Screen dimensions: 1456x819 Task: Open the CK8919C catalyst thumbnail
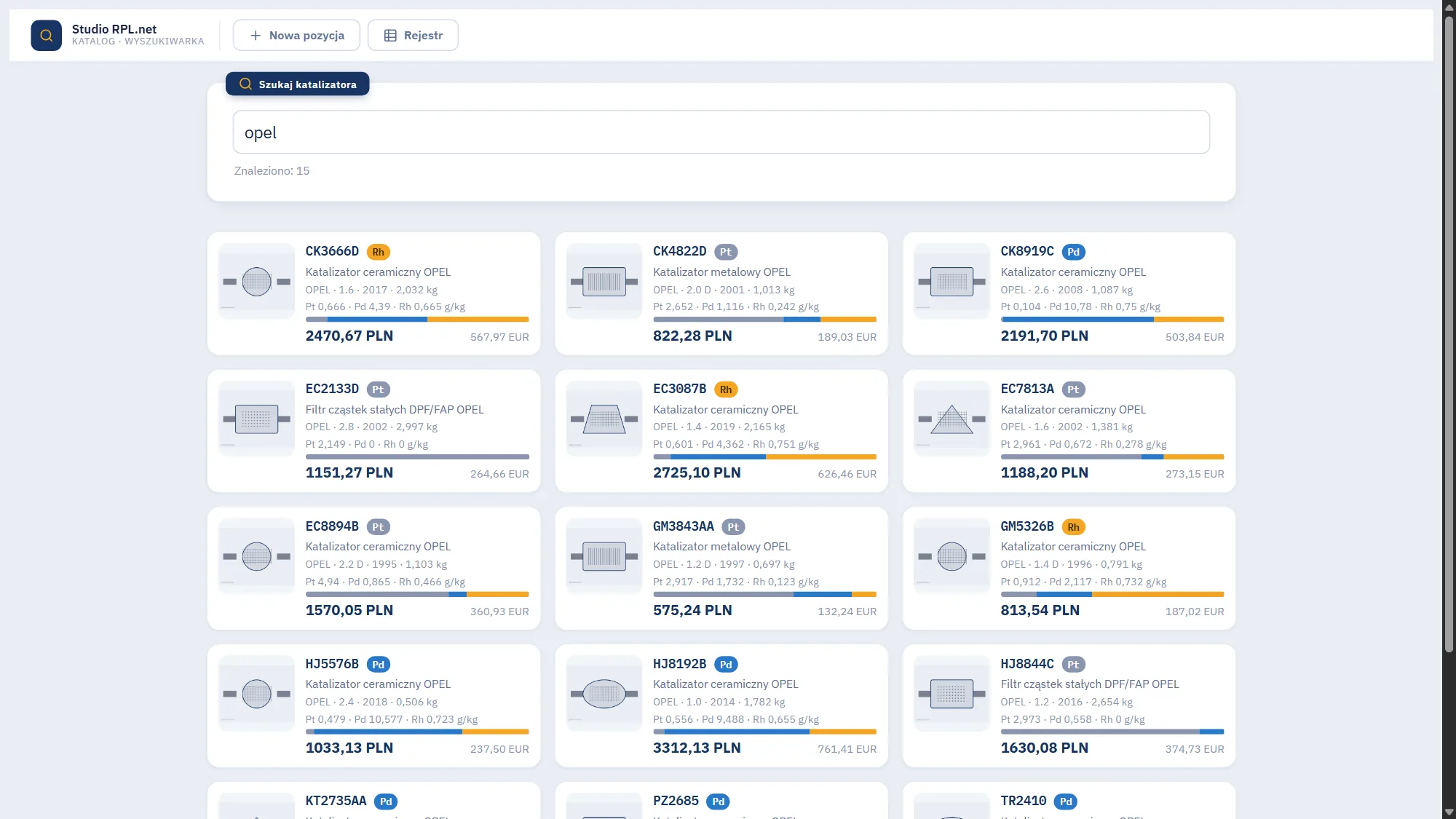point(951,281)
